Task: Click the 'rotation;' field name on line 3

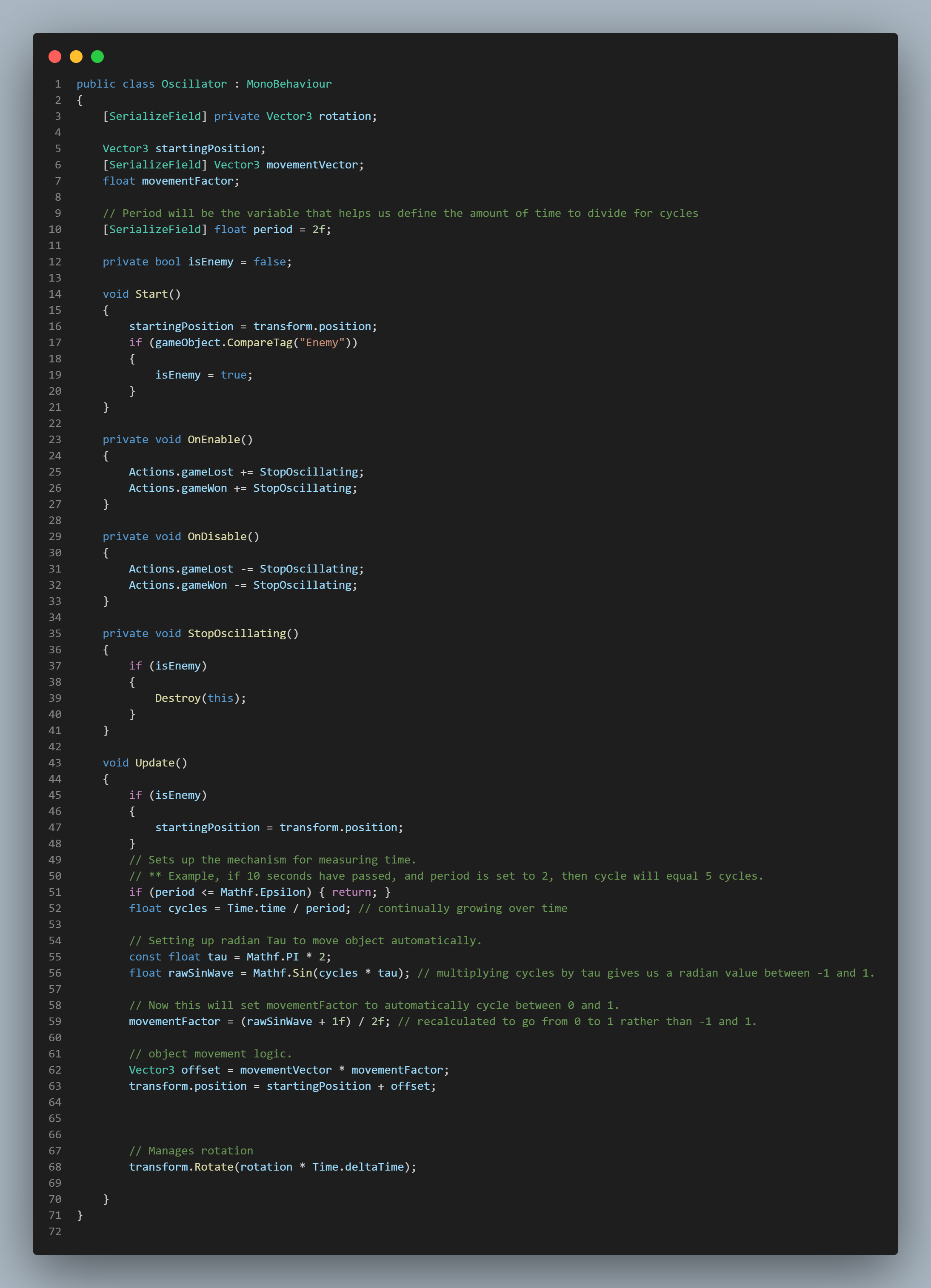Action: (x=348, y=117)
